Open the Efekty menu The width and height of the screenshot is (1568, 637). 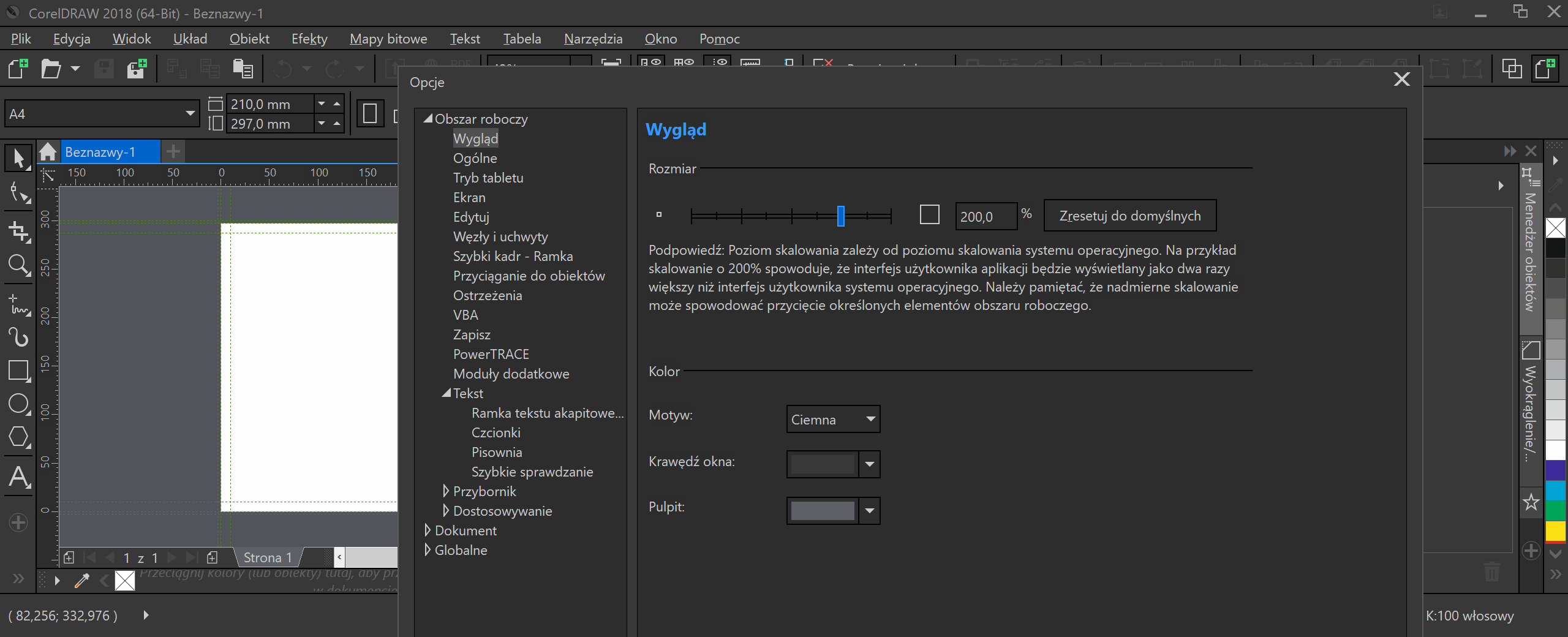pos(309,39)
